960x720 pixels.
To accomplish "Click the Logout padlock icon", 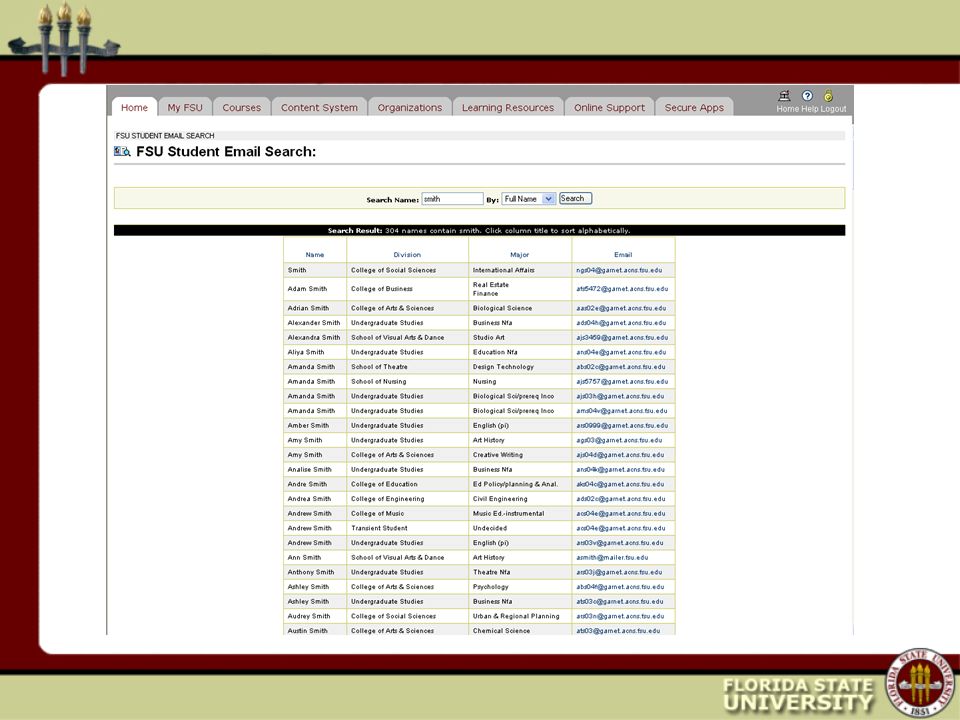I will tap(828, 96).
